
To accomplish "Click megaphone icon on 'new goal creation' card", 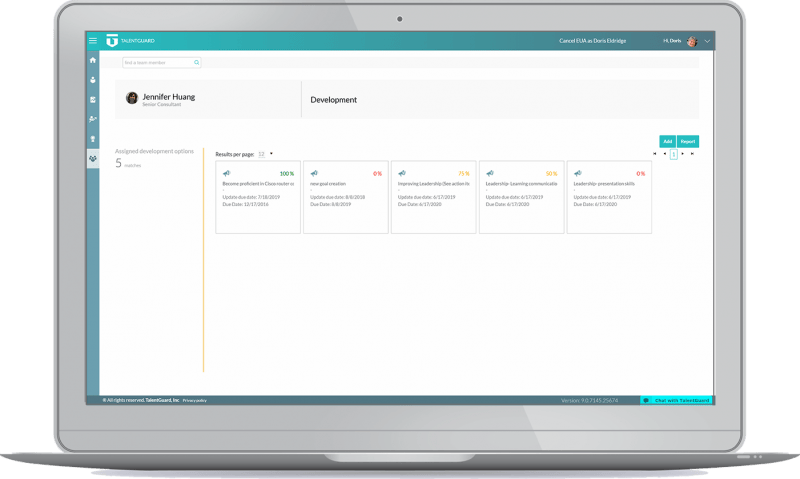I will 314,173.
